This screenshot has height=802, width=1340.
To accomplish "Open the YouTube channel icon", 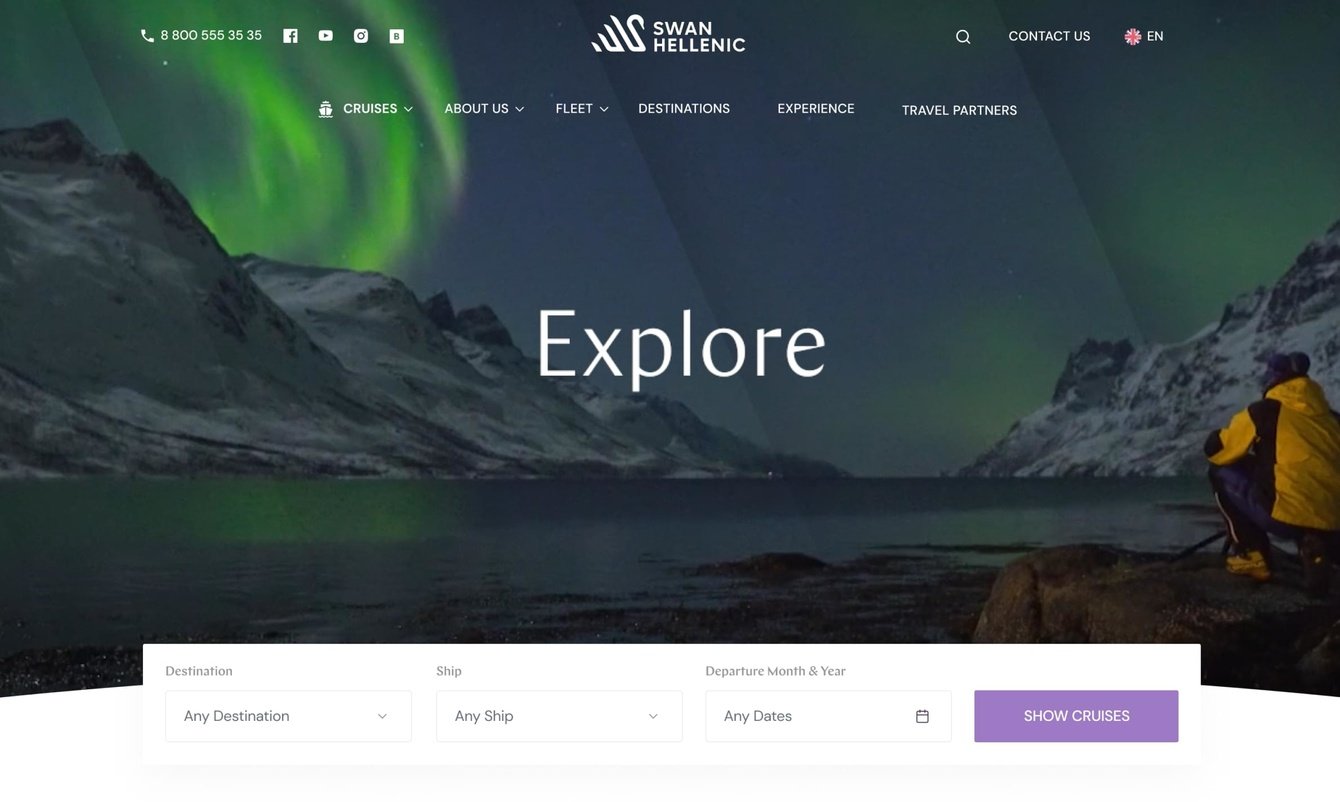I will 326,36.
